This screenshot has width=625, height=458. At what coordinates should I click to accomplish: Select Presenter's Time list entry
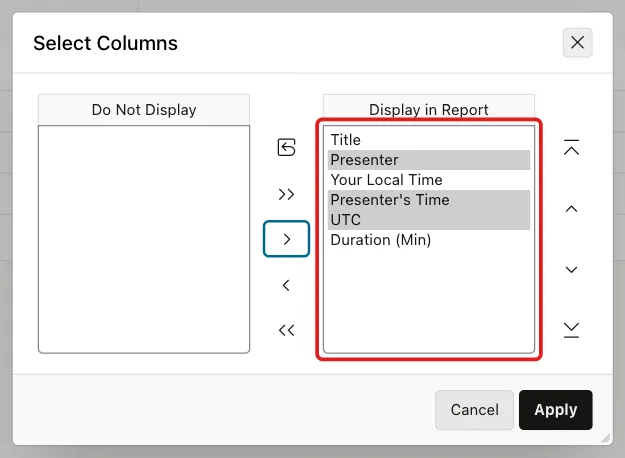429,200
